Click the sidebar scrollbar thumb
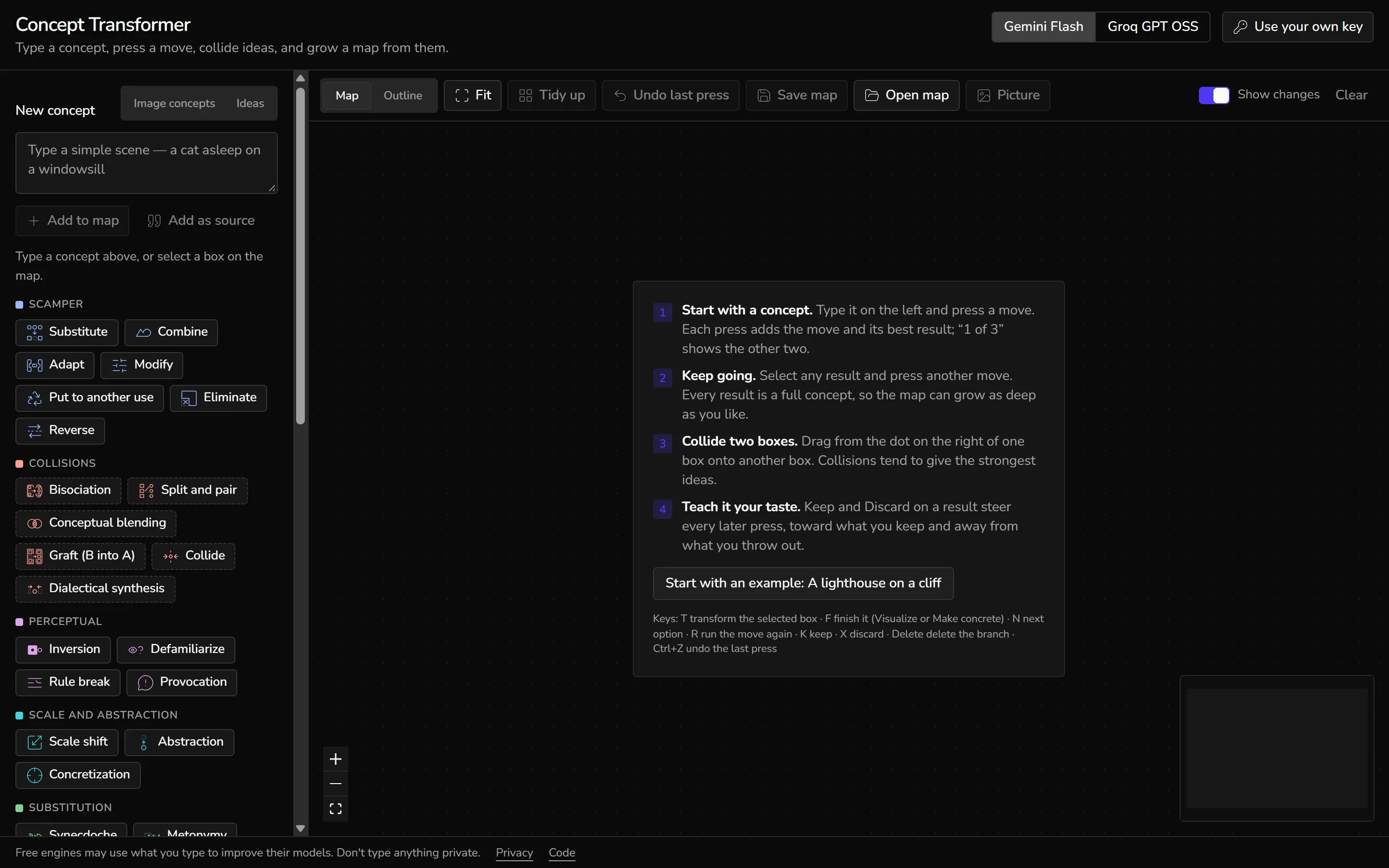This screenshot has height=868, width=1389. pyautogui.click(x=300, y=256)
